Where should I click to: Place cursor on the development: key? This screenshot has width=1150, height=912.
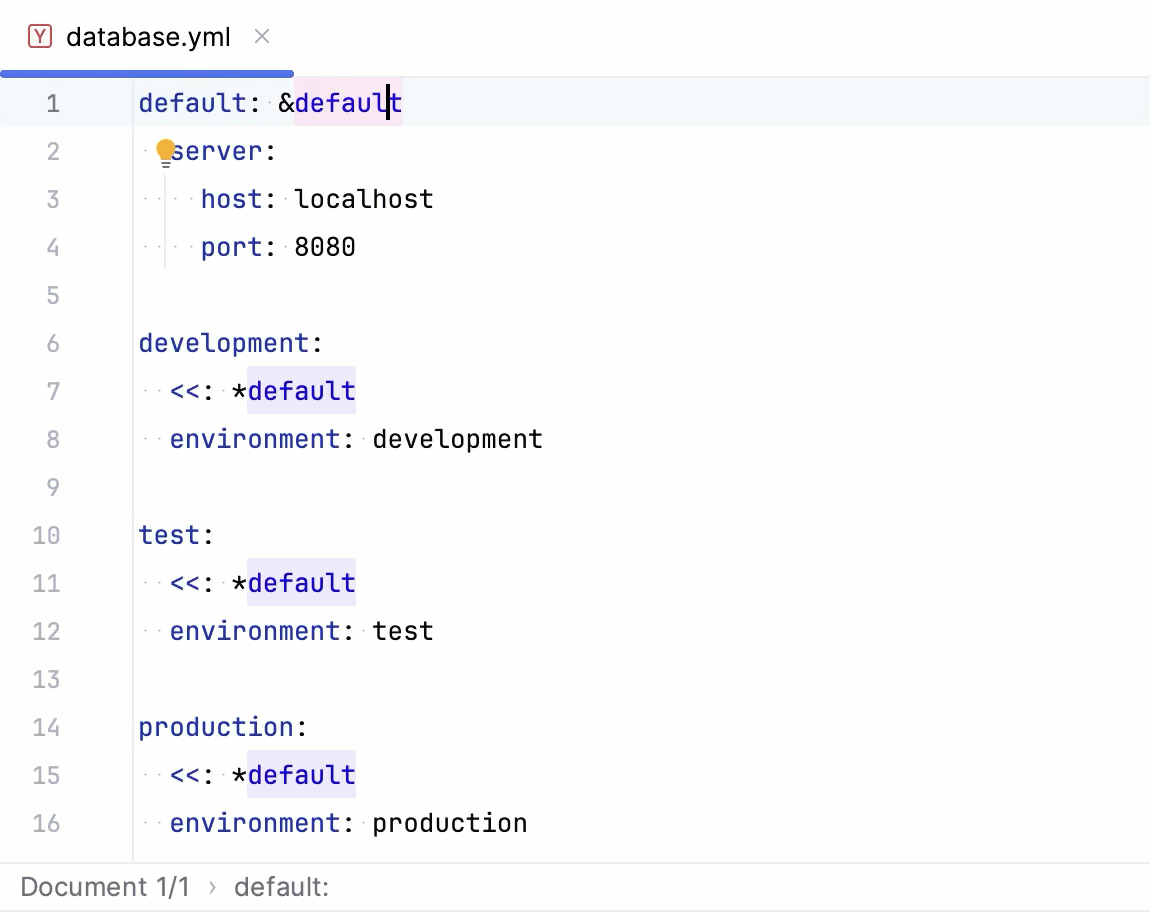pyautogui.click(x=224, y=343)
